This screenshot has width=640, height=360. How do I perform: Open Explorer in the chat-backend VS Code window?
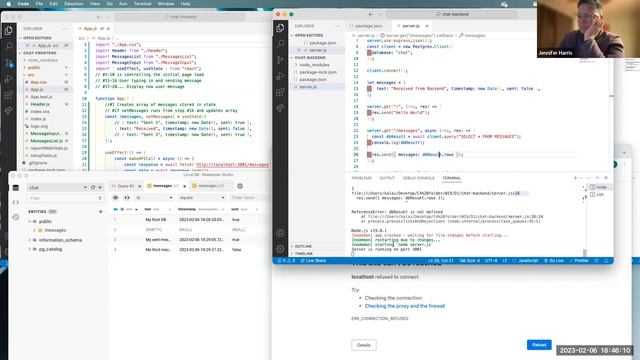tap(280, 28)
